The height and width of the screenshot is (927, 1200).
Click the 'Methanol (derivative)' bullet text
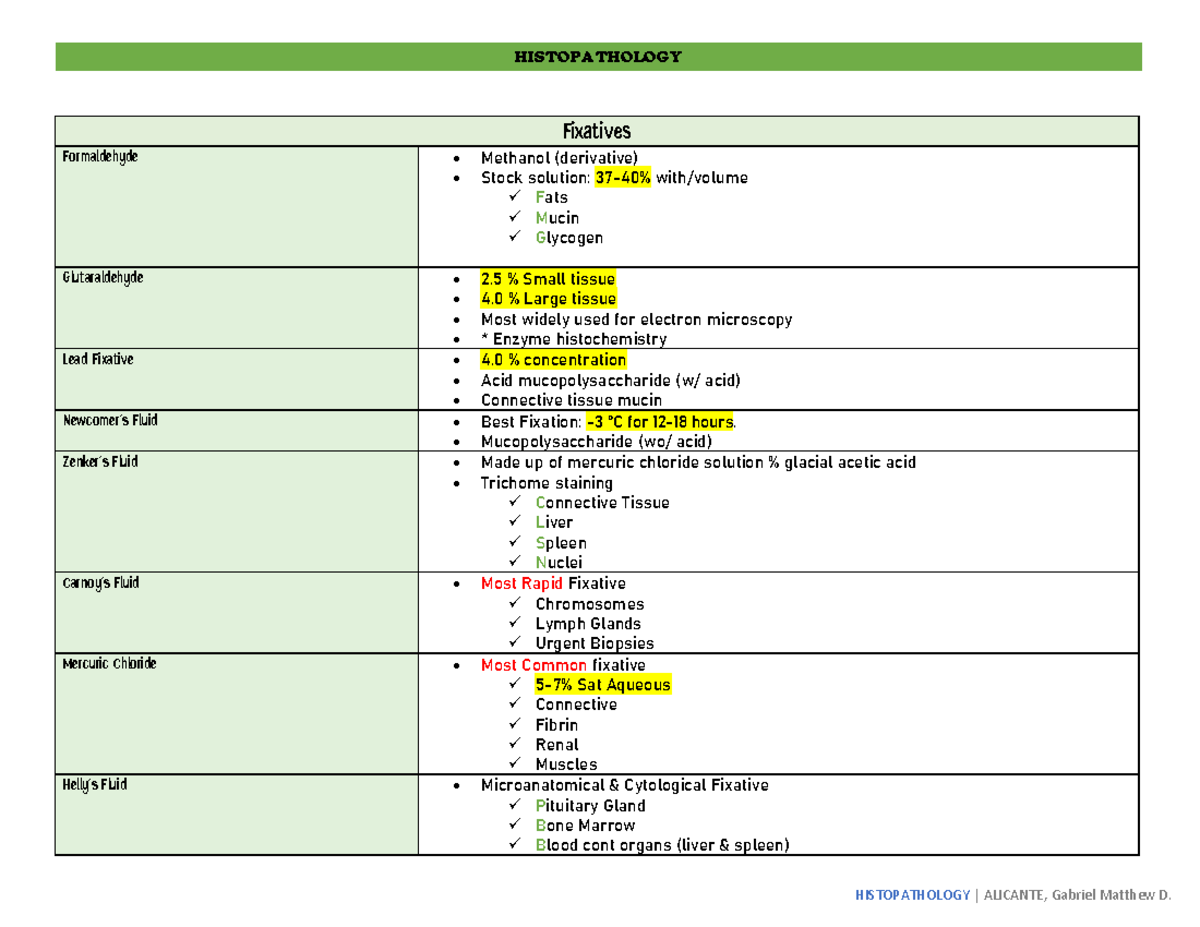point(558,158)
